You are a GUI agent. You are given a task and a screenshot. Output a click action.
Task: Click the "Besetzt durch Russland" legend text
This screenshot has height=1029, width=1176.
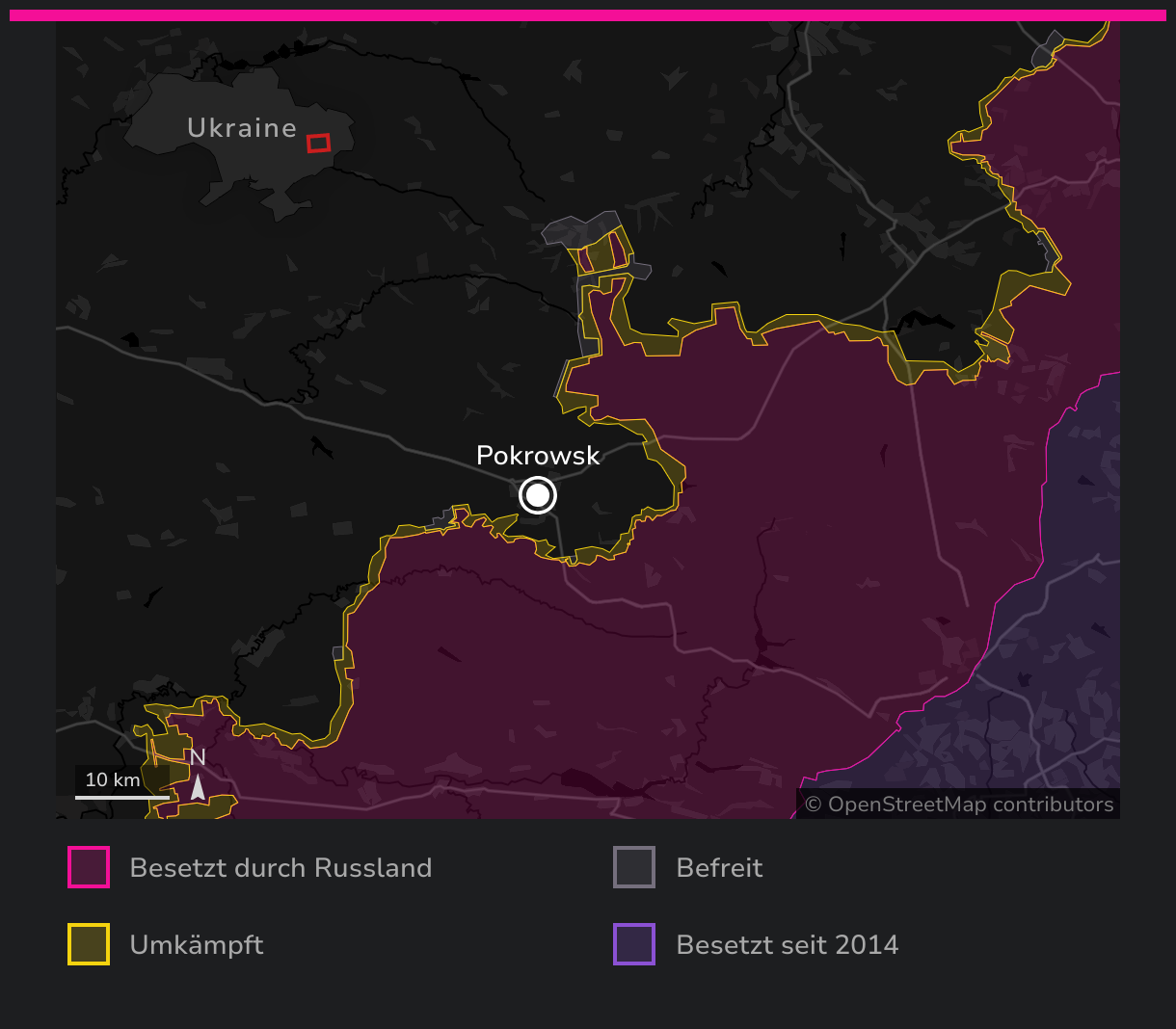coord(281,868)
